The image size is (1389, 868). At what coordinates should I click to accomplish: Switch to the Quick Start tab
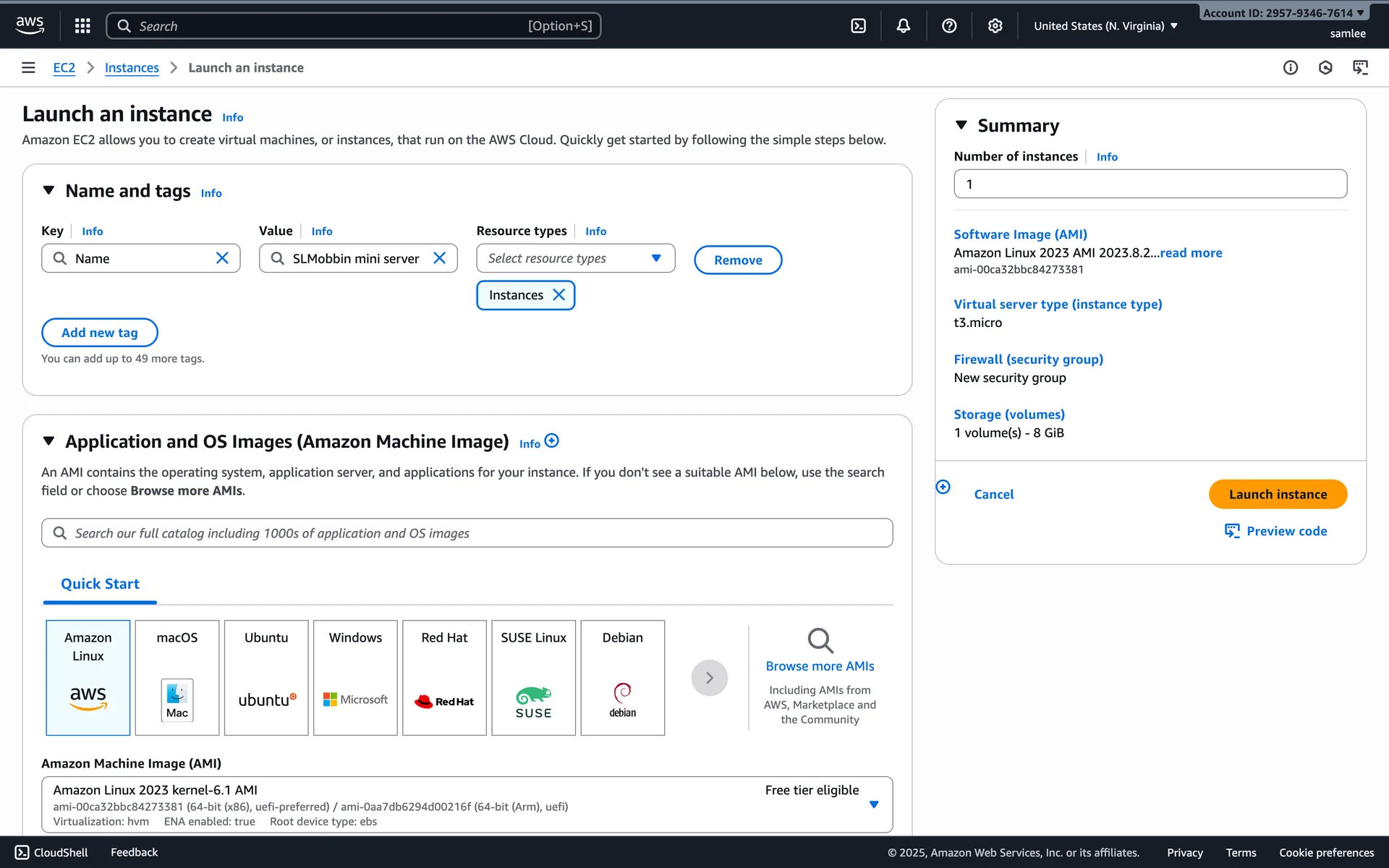point(100,584)
